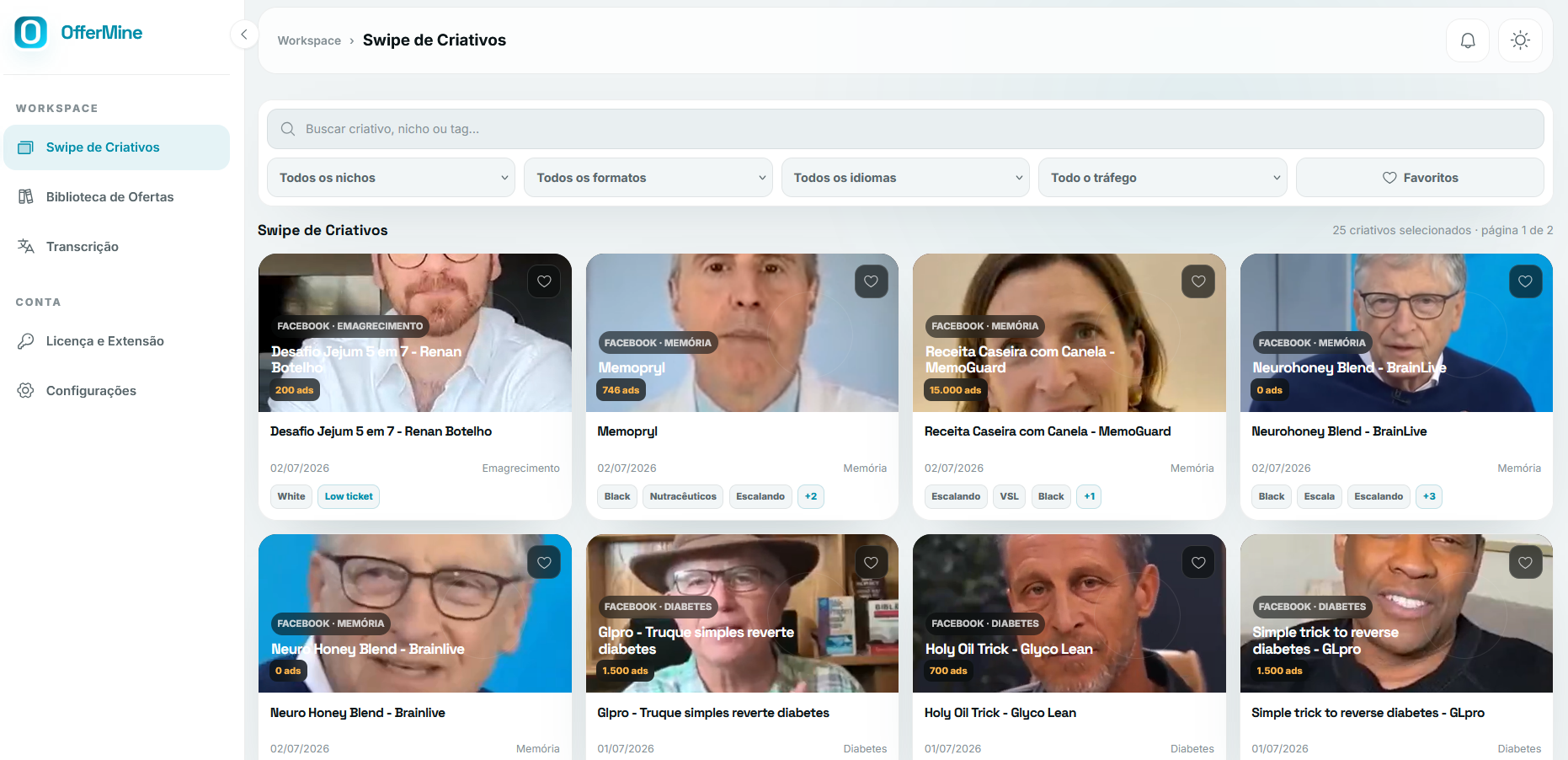The image size is (1568, 760).
Task: Click the Transcrição translate icon
Action: 26,246
